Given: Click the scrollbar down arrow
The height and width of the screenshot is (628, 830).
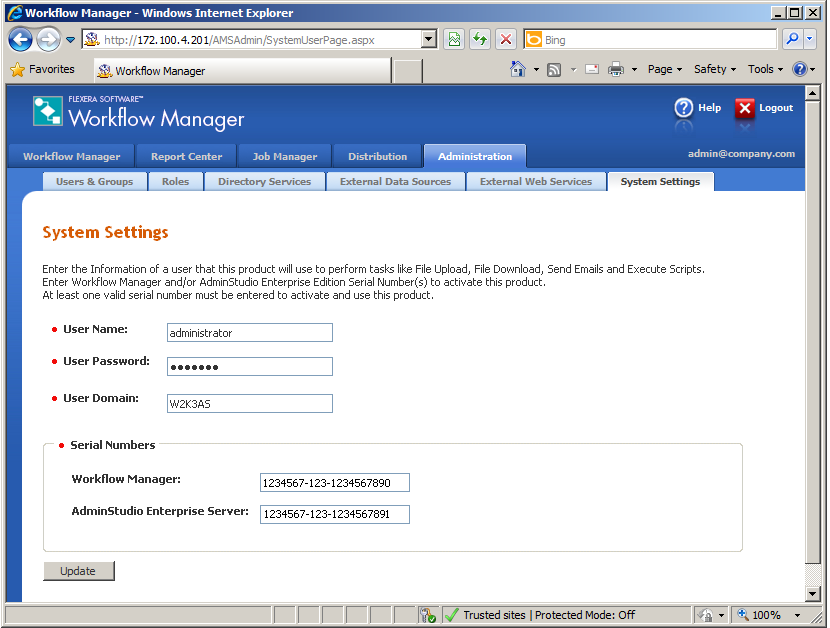Looking at the screenshot, I should point(813,594).
